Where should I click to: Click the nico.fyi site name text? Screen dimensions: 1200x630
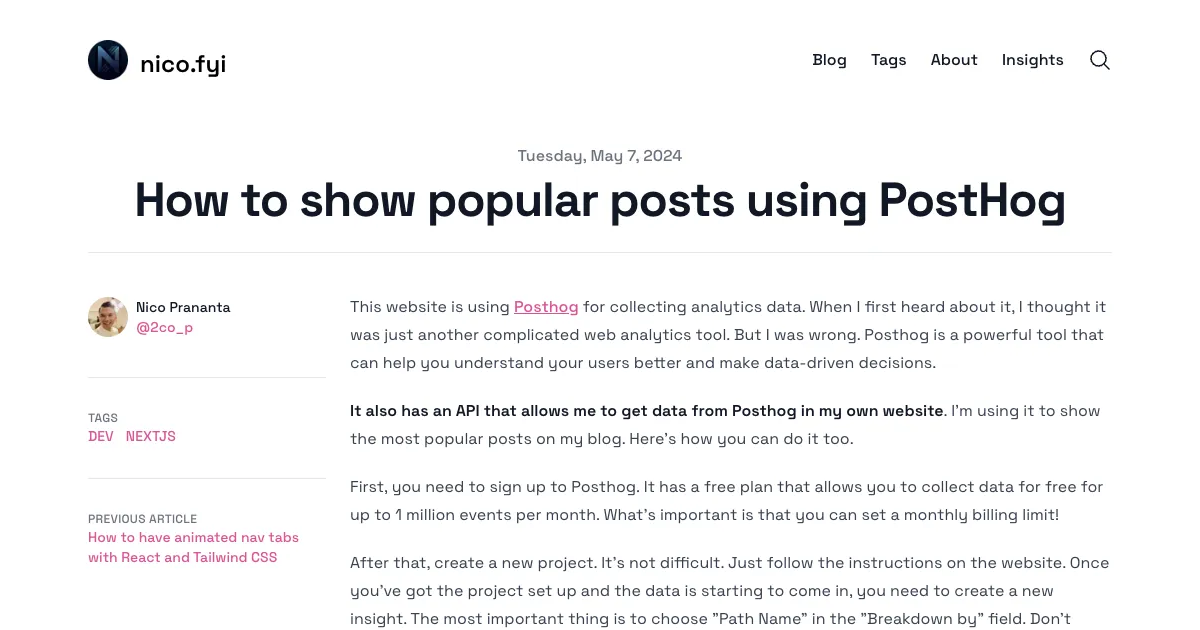pos(183,64)
